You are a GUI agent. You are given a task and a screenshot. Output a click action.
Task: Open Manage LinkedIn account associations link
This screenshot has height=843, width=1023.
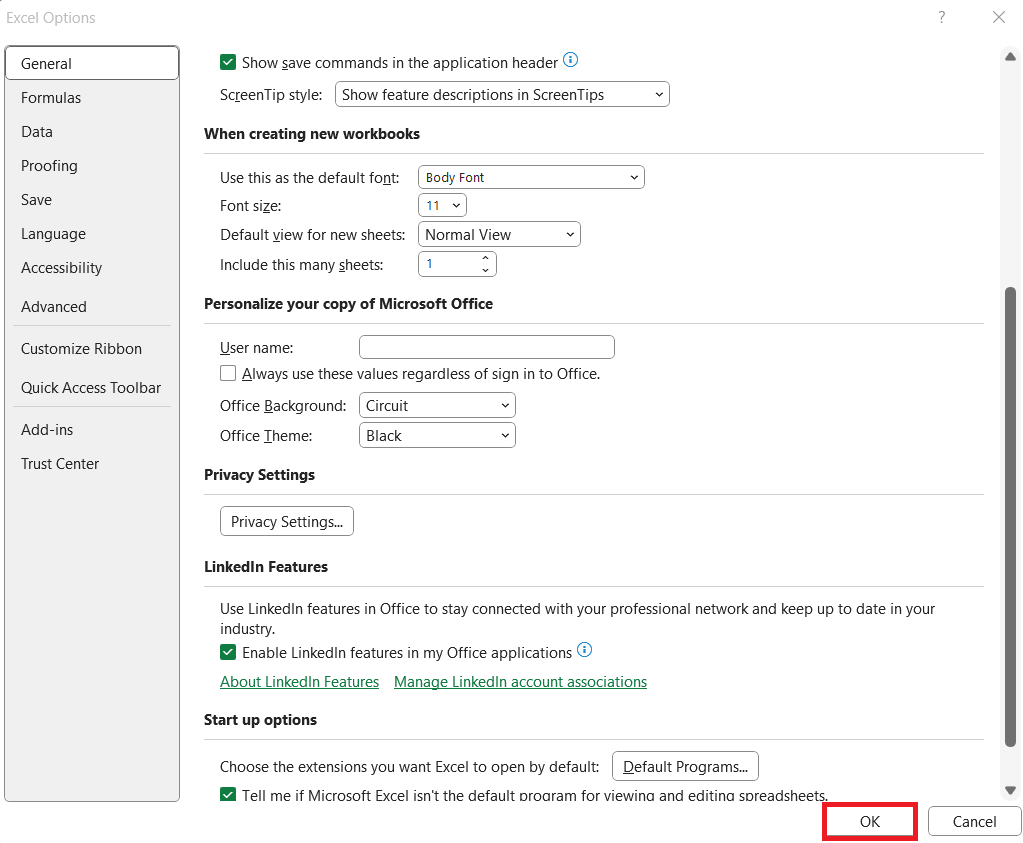click(521, 682)
